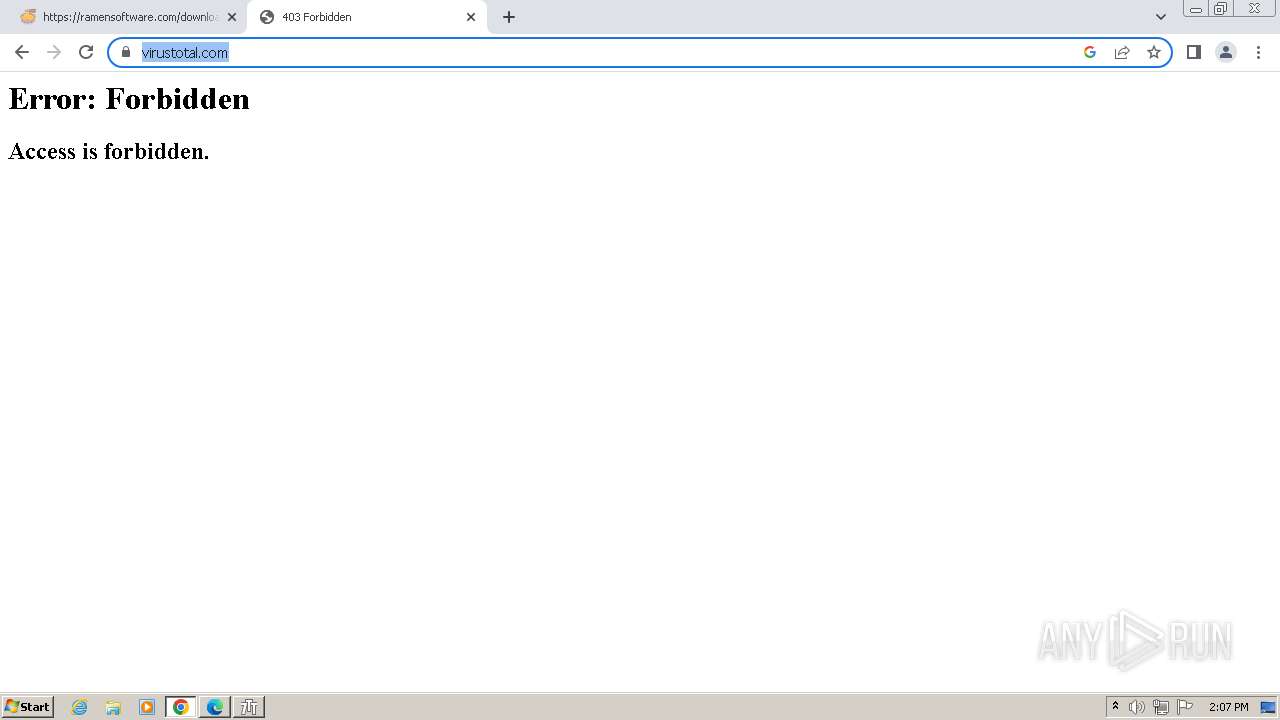Click the forward navigation arrow
The height and width of the screenshot is (720, 1280).
[54, 52]
